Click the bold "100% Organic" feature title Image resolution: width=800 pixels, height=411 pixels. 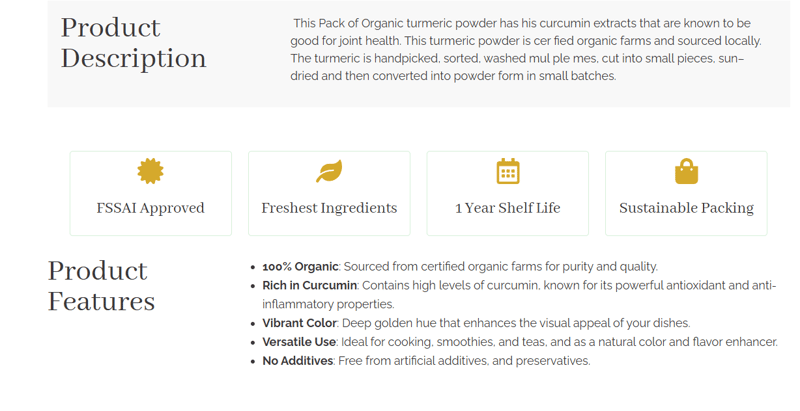300,267
